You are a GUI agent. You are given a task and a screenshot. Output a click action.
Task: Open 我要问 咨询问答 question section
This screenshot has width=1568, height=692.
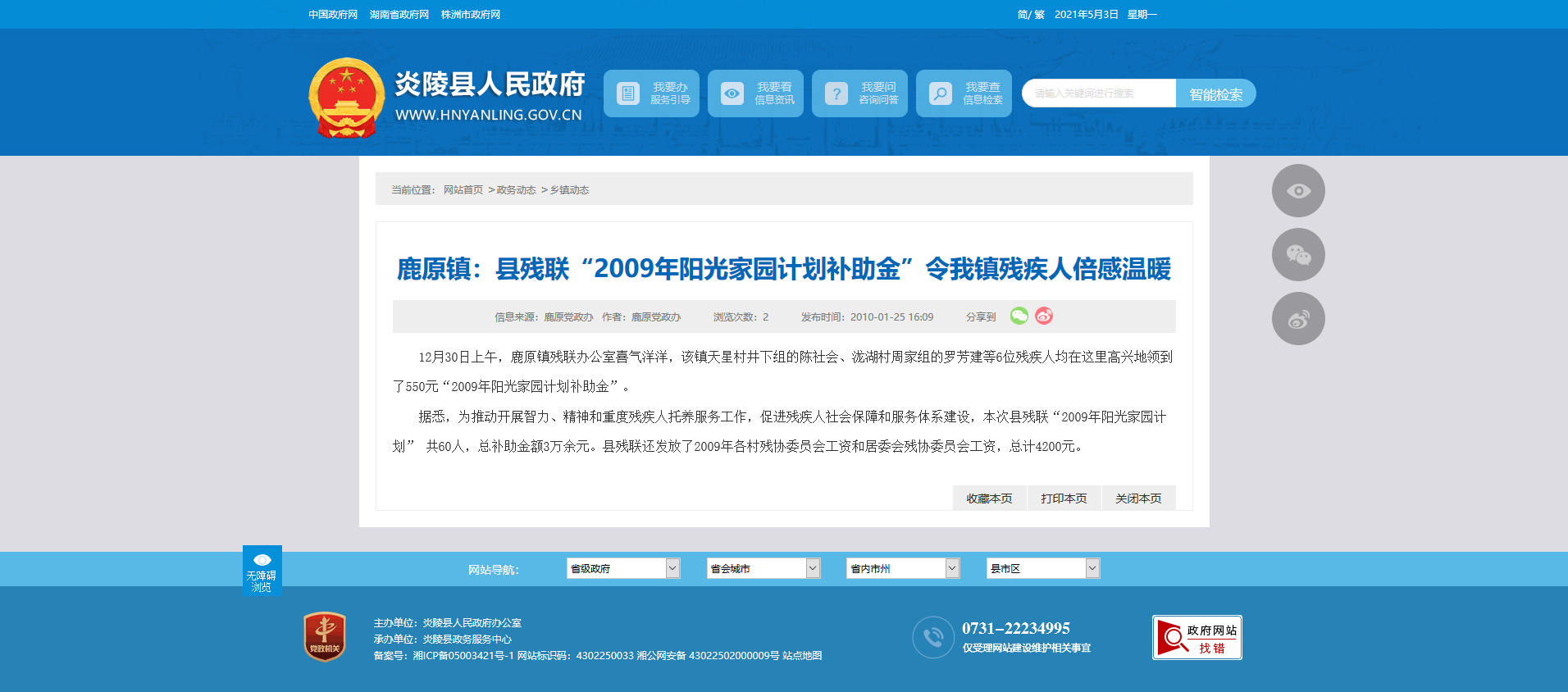859,93
